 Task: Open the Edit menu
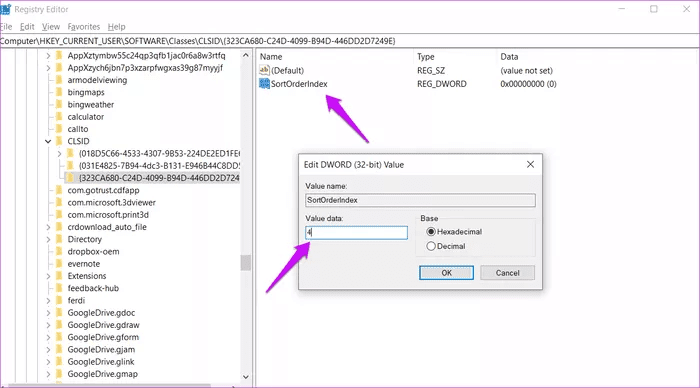27,26
